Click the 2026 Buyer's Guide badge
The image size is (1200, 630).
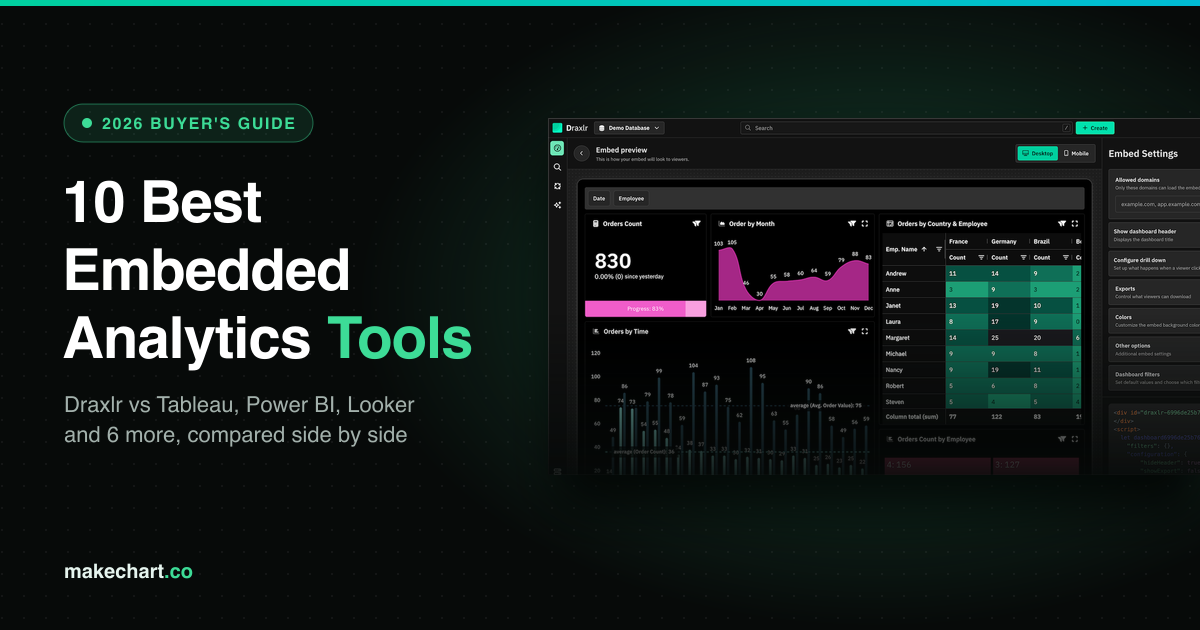tap(188, 123)
